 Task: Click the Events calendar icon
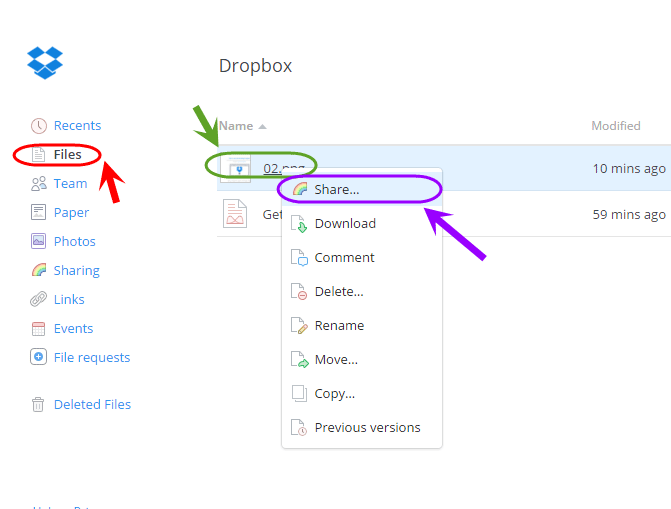[39, 329]
